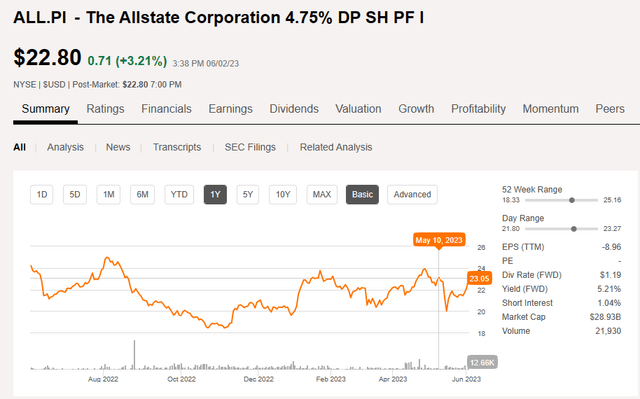Select the 5D chart range button
This screenshot has height=399, width=640.
(75, 195)
